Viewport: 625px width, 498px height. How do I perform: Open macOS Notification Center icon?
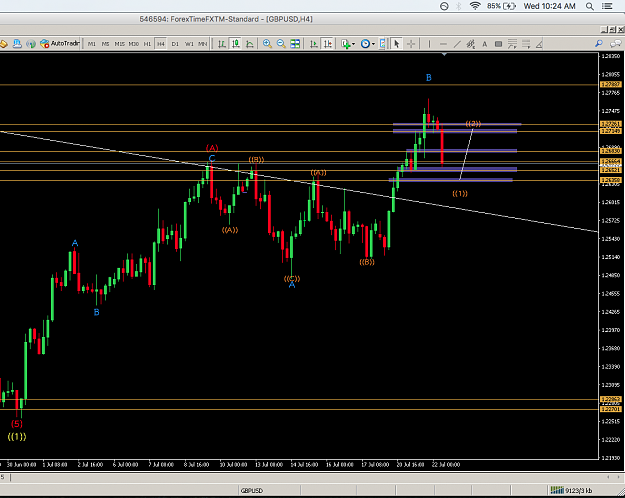607,6
